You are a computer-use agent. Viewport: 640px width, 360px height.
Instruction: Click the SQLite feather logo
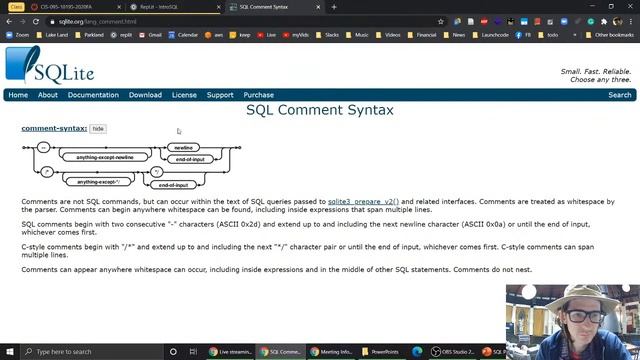(x=49, y=65)
